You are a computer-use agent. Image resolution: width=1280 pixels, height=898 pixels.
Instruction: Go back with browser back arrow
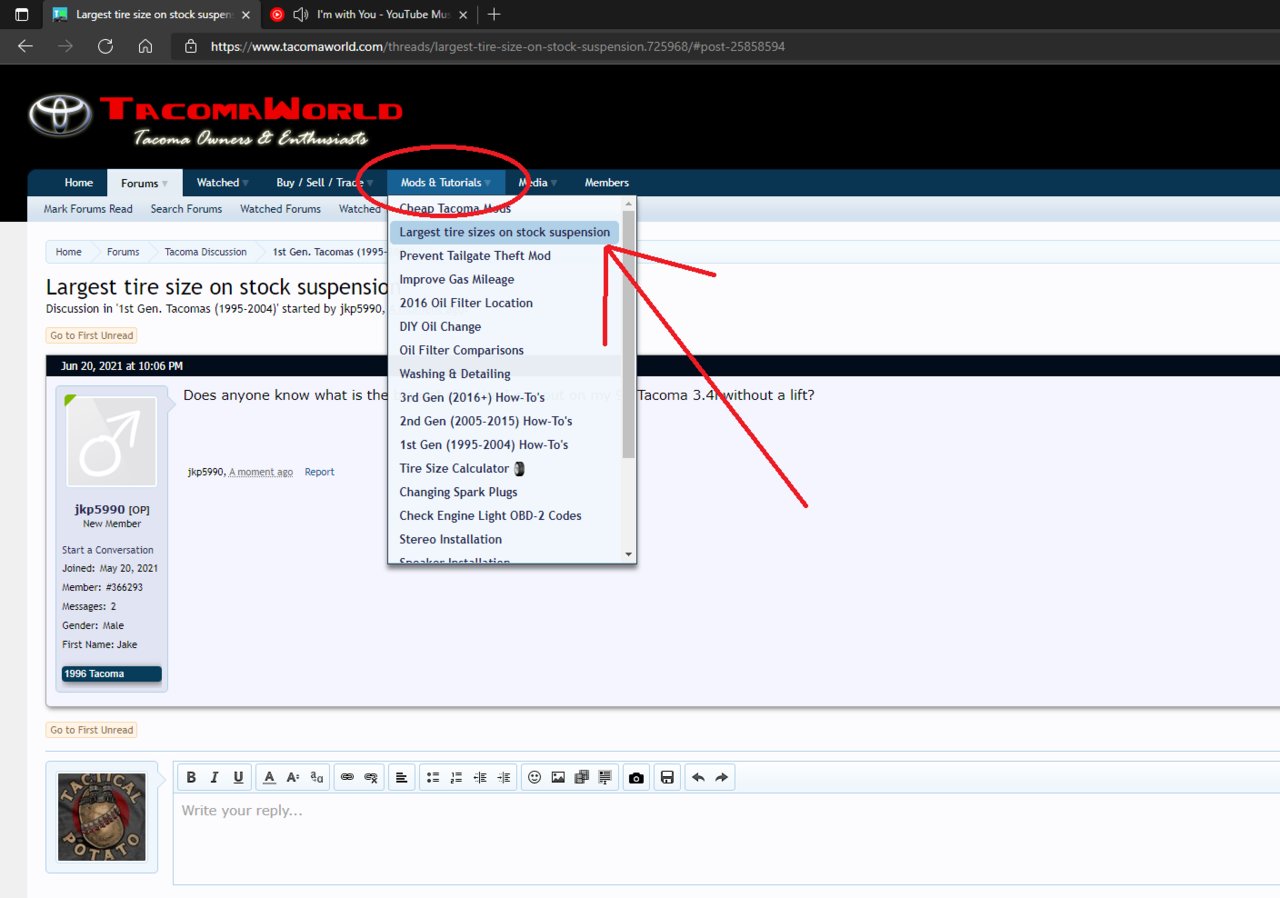25,46
